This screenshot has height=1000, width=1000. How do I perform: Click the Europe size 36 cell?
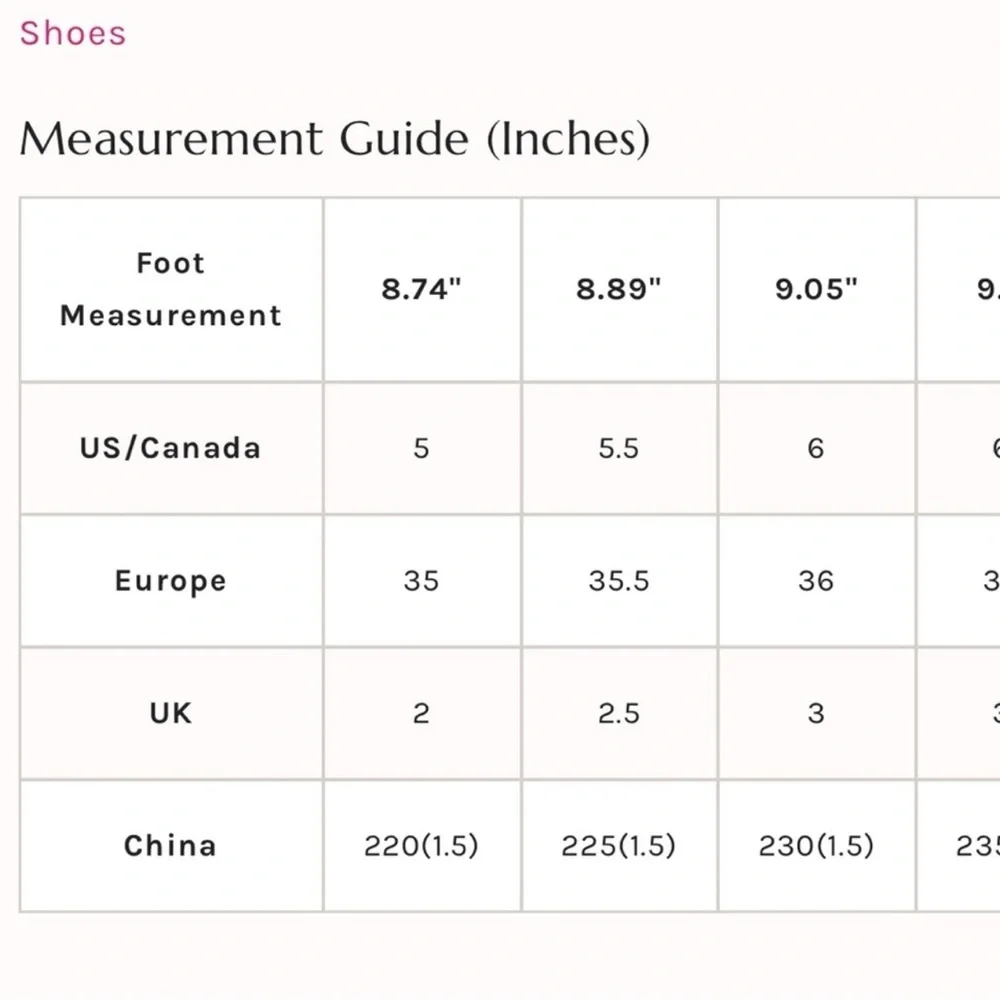[x=816, y=580]
